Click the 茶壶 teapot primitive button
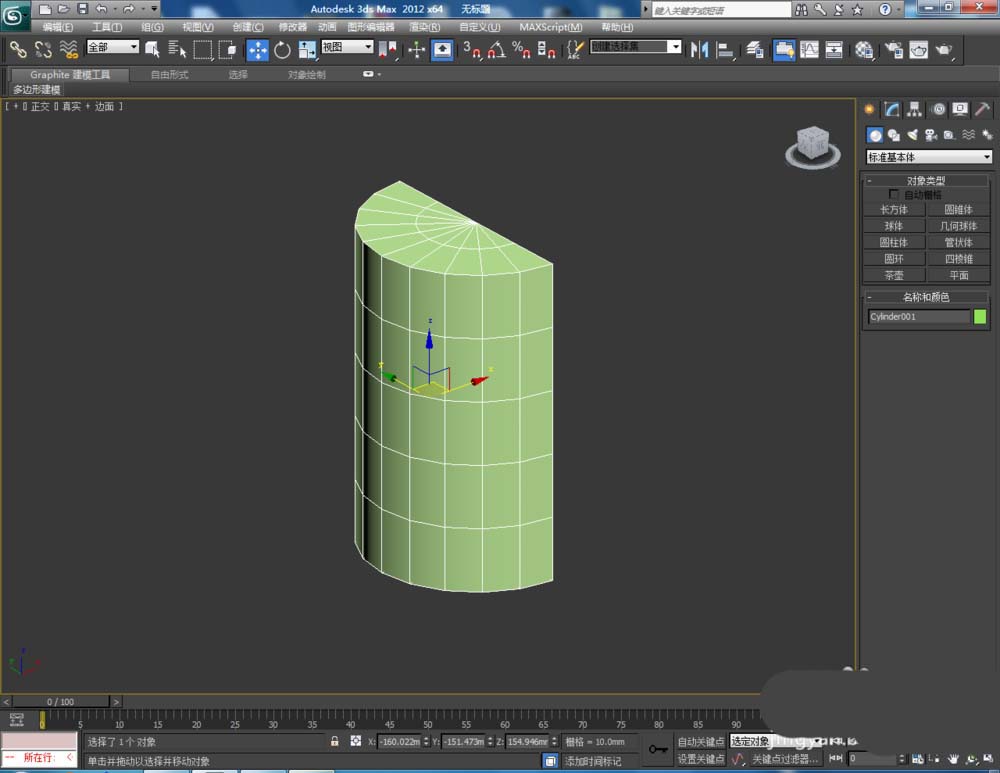Screen dimensions: 1000x773 point(893,275)
